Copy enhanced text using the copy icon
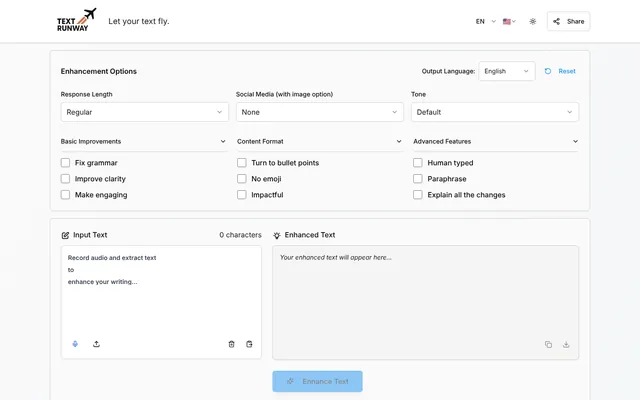Screen dimensions: 640x400 [x=548, y=344]
